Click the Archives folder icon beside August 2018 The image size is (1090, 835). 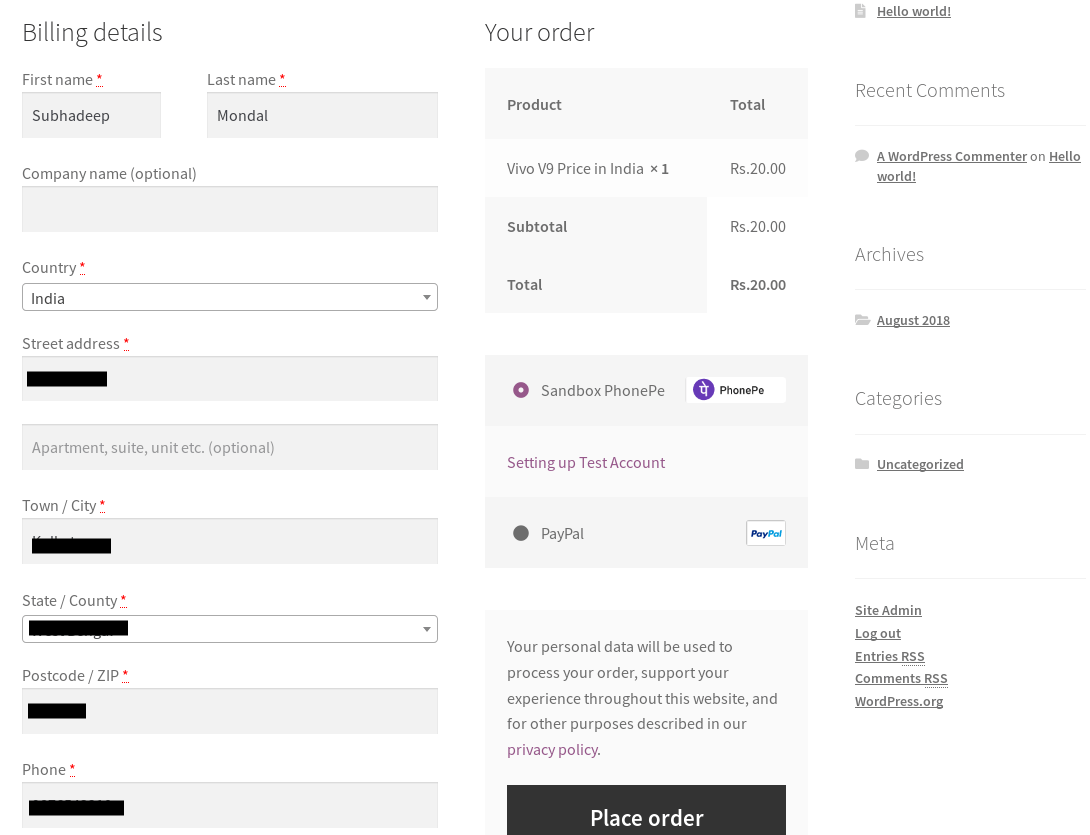coord(862,320)
